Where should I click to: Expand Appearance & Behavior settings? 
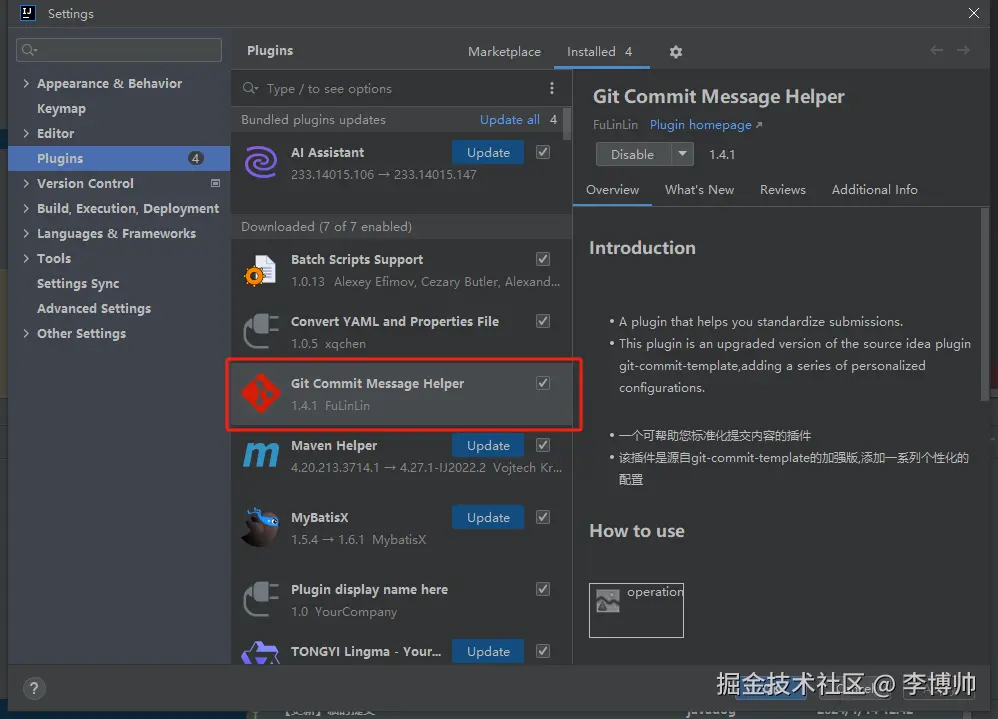point(26,83)
